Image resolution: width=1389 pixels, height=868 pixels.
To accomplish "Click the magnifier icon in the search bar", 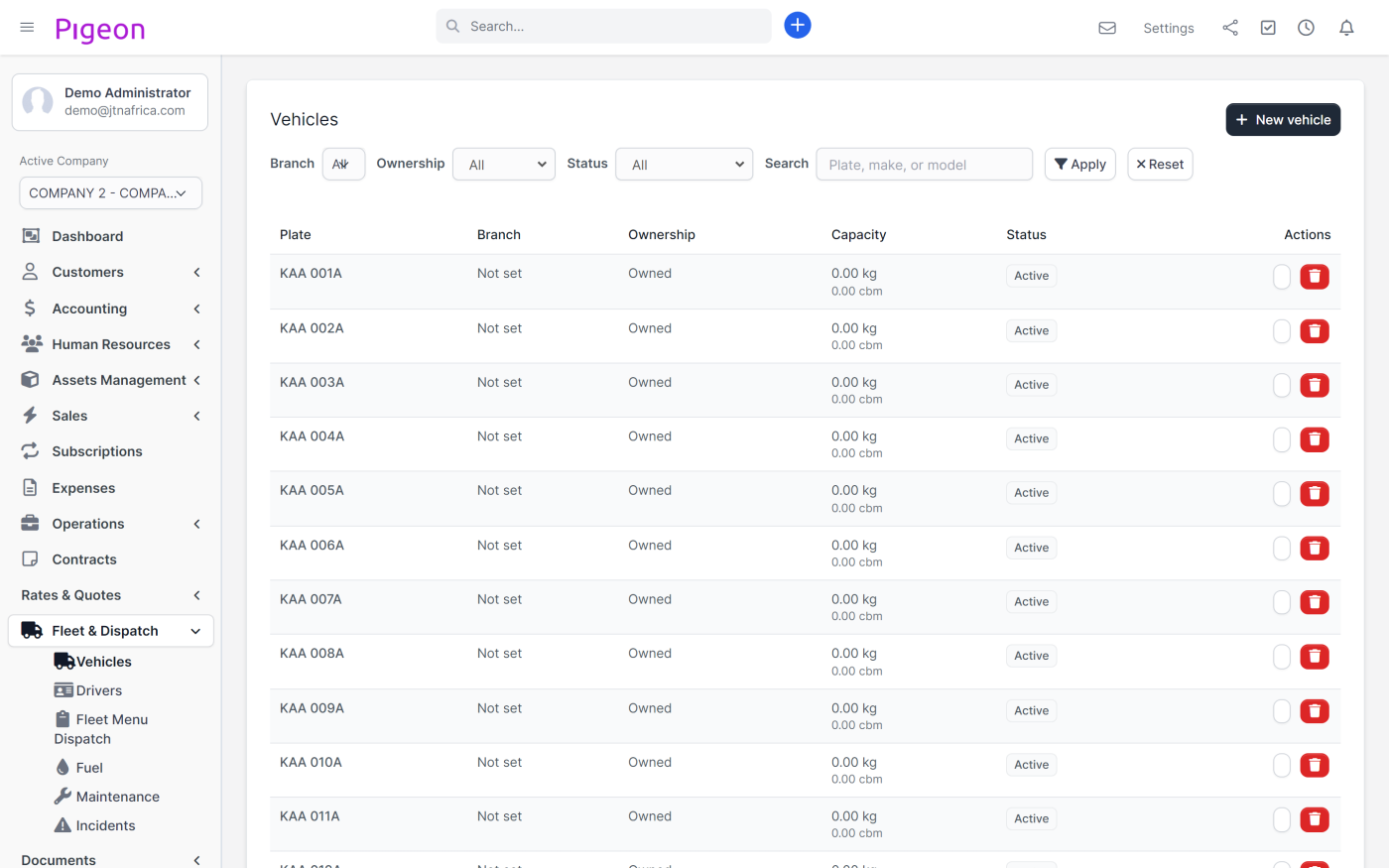I will tap(452, 26).
